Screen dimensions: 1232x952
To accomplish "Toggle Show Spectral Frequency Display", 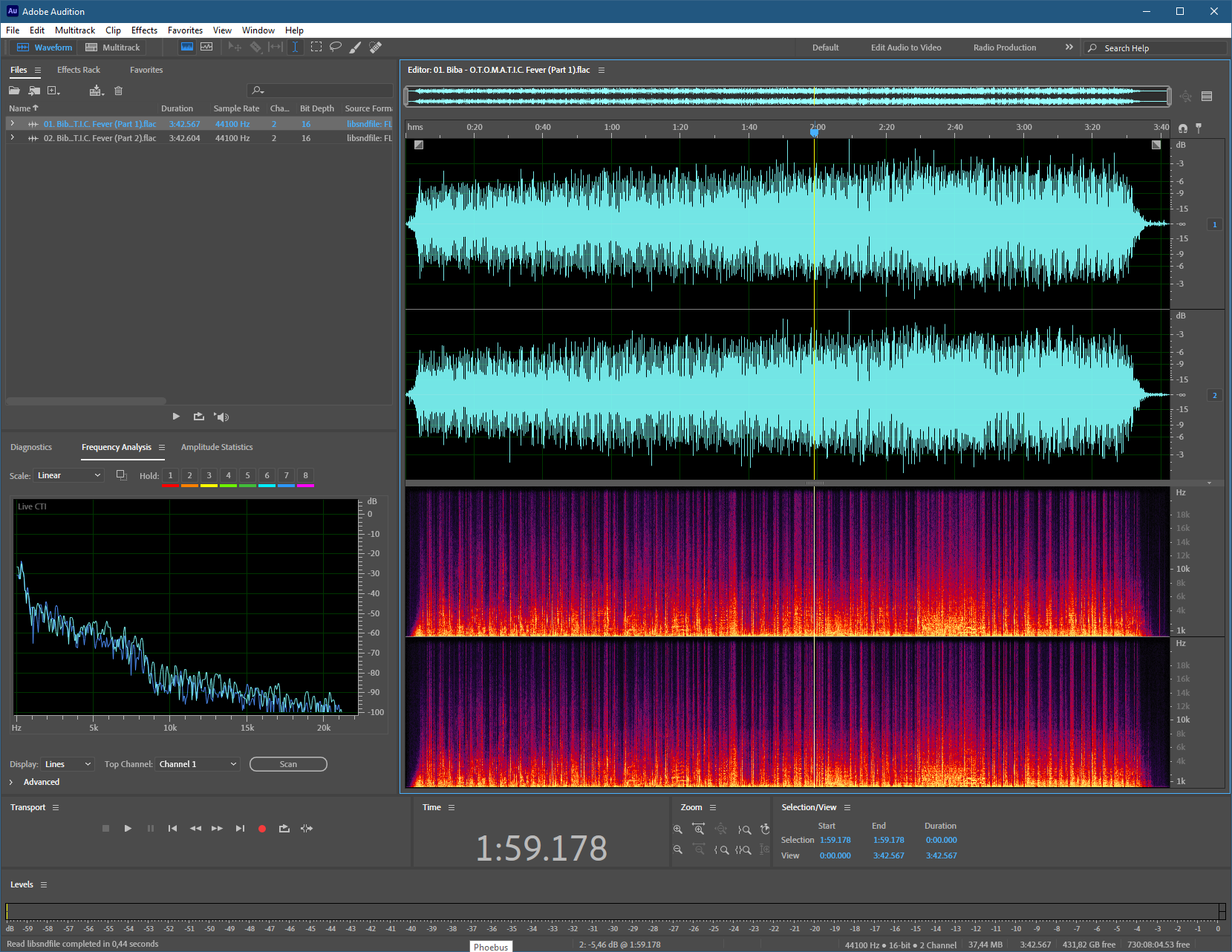I will [x=187, y=47].
